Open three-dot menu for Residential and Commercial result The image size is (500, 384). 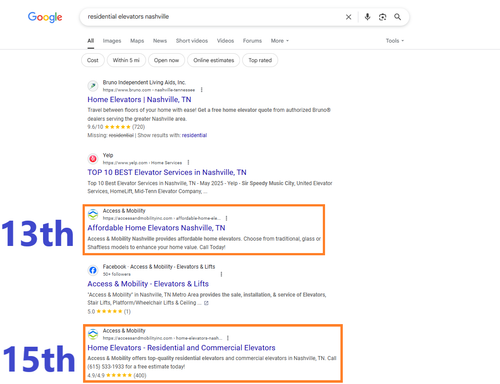[228, 338]
